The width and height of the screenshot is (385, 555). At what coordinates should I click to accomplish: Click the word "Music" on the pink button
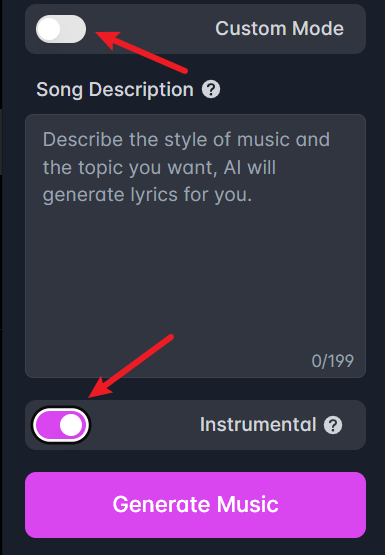(x=248, y=504)
